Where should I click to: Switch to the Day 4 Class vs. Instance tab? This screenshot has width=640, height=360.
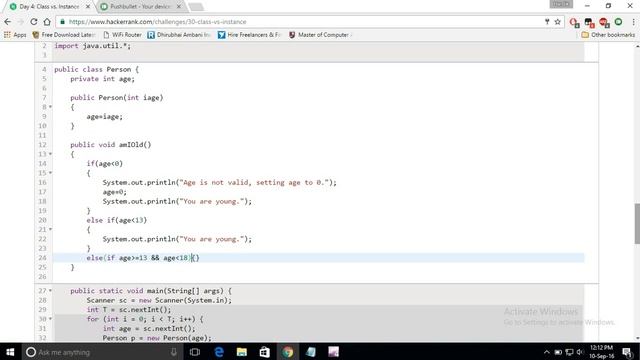[x=49, y=7]
